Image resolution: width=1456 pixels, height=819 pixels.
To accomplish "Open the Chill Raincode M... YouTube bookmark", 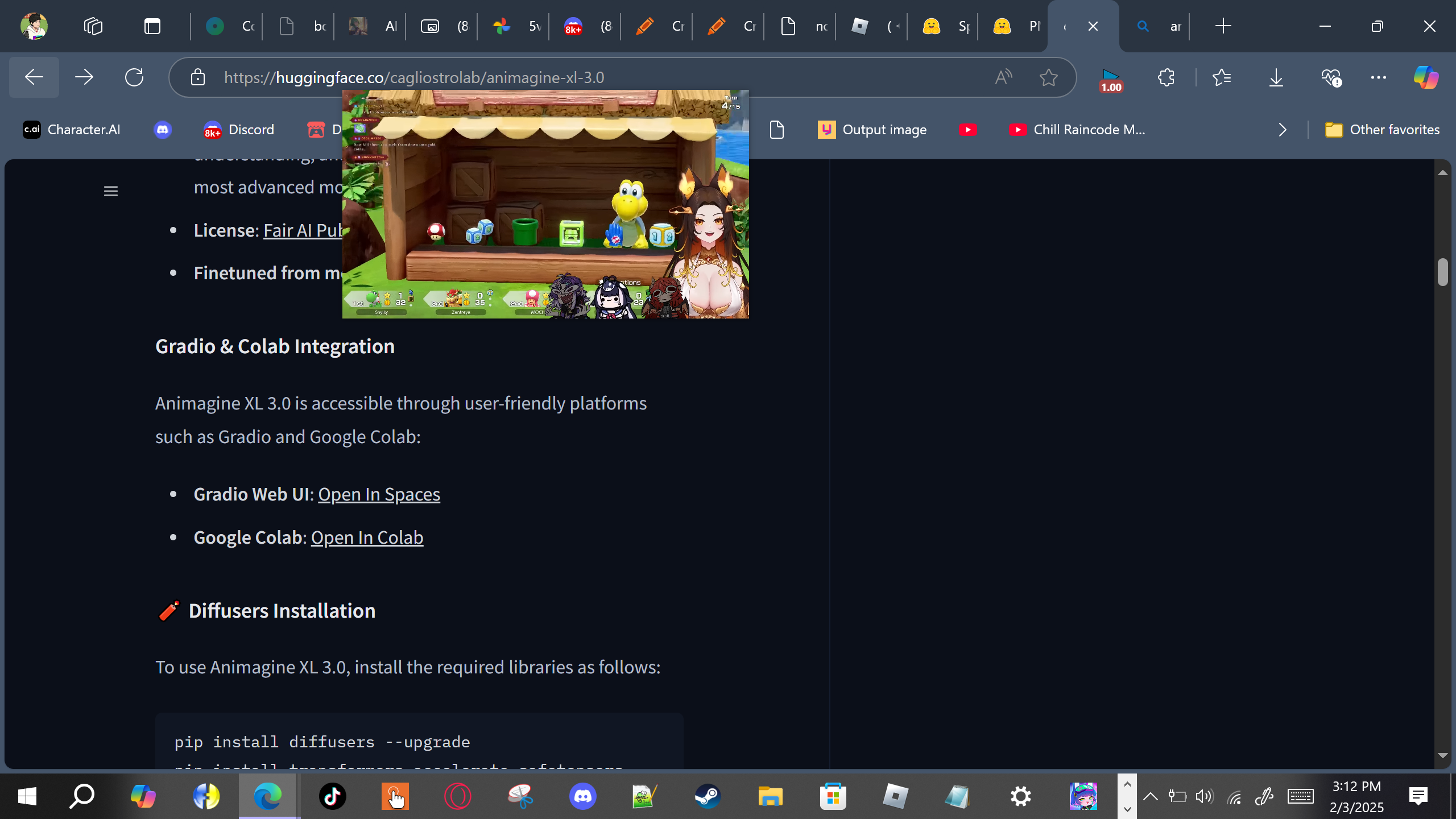I will point(1077,130).
